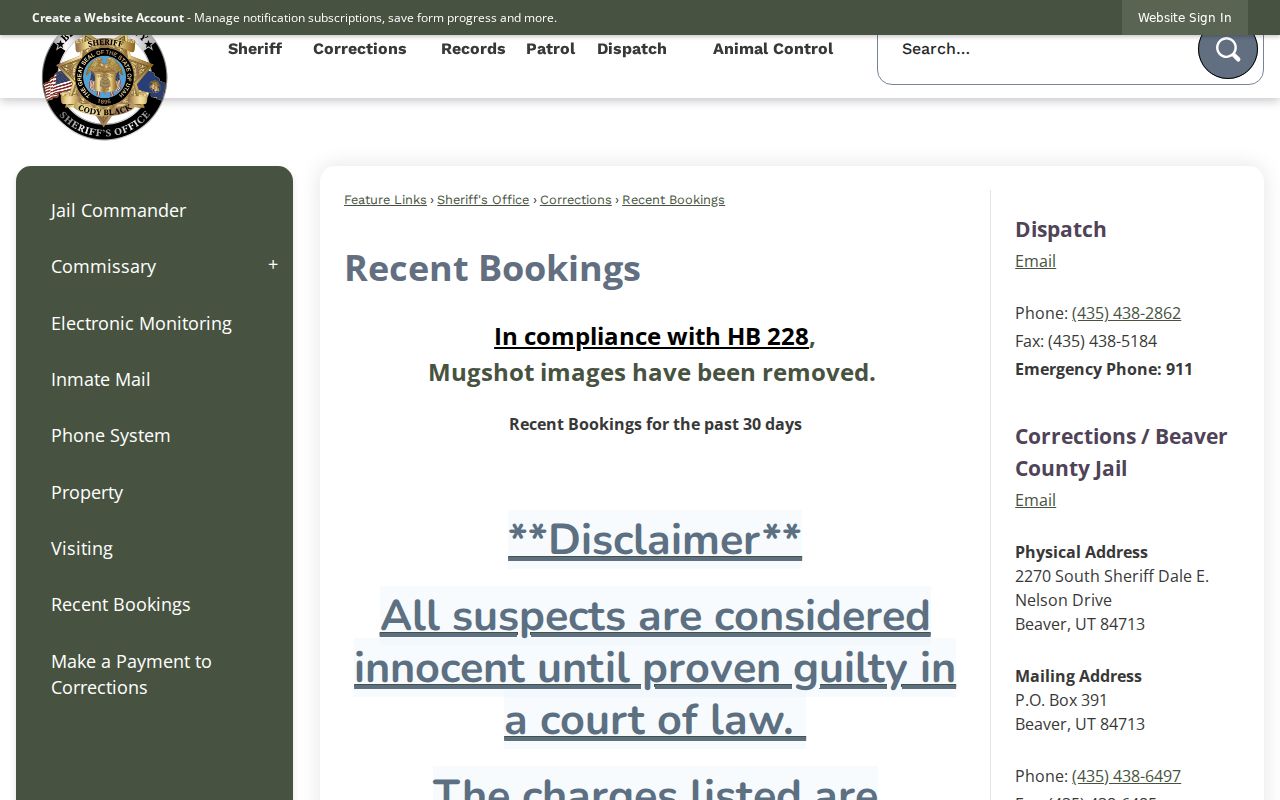Click the Physical Address label

pyautogui.click(x=1081, y=552)
